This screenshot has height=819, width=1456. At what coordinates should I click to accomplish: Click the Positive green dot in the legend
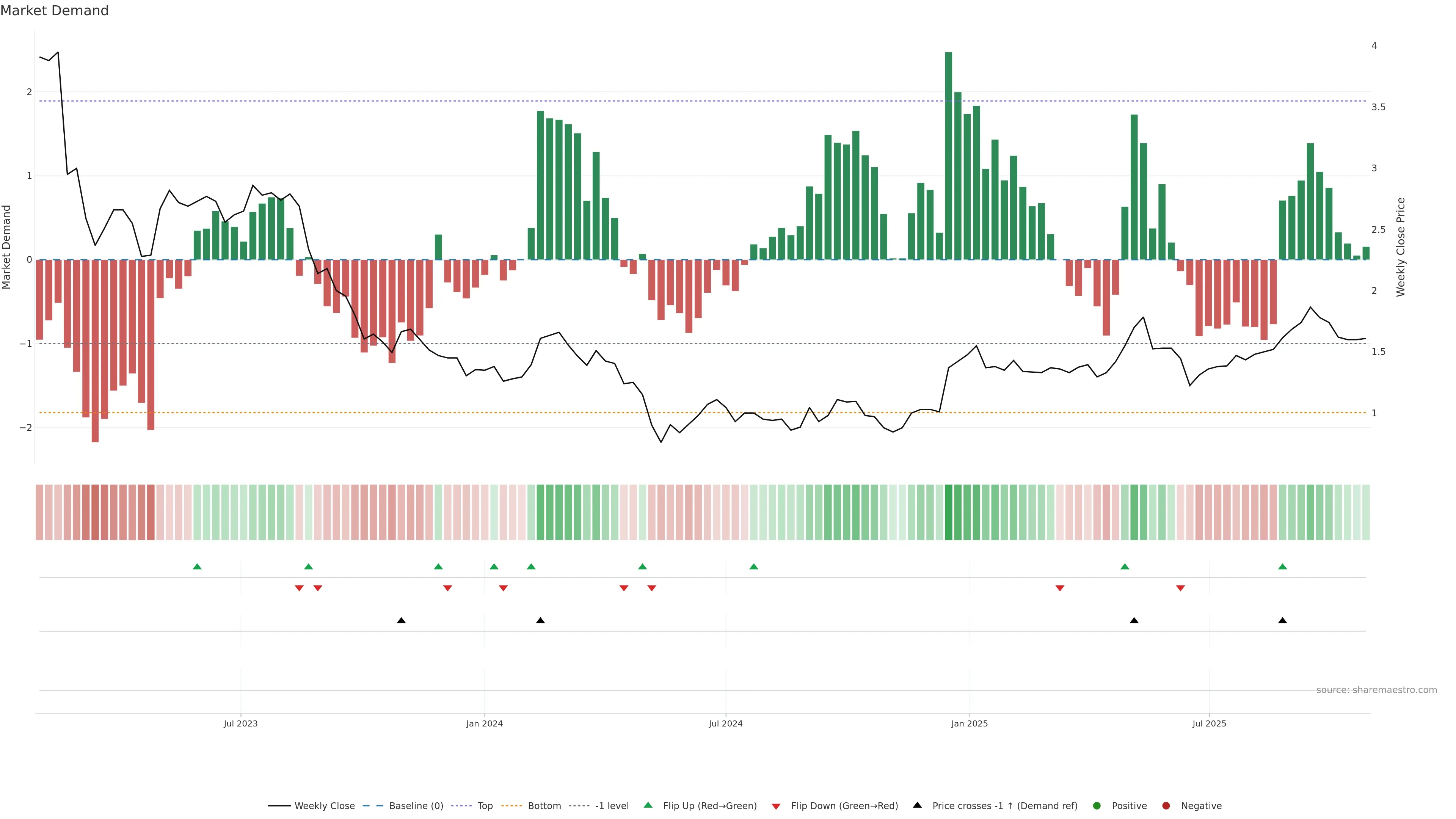pyautogui.click(x=1097, y=806)
